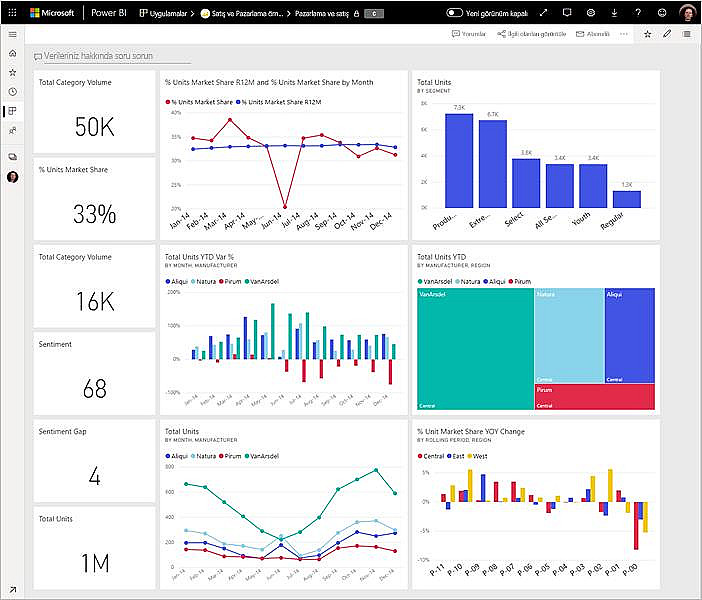The width and height of the screenshot is (702, 600).
Task: Open Yorumlar comments
Action: [x=469, y=34]
